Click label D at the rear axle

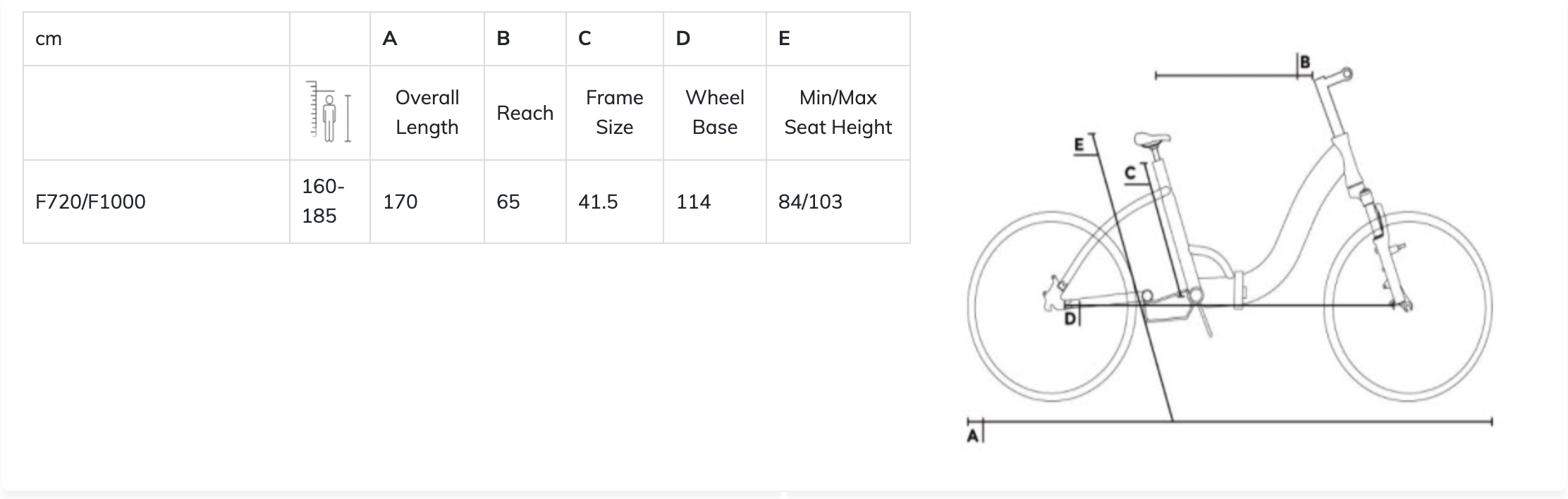[x=1070, y=319]
